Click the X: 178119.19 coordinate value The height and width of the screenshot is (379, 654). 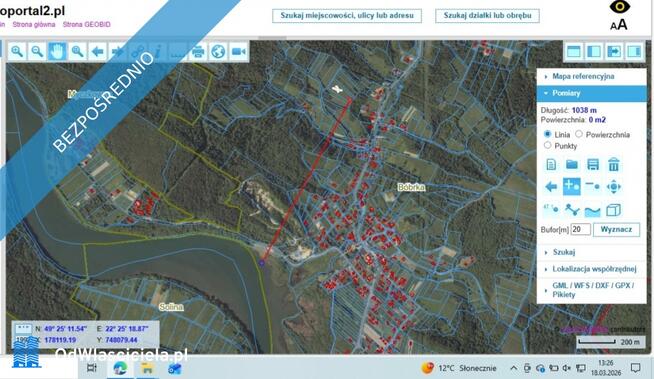pos(56,340)
